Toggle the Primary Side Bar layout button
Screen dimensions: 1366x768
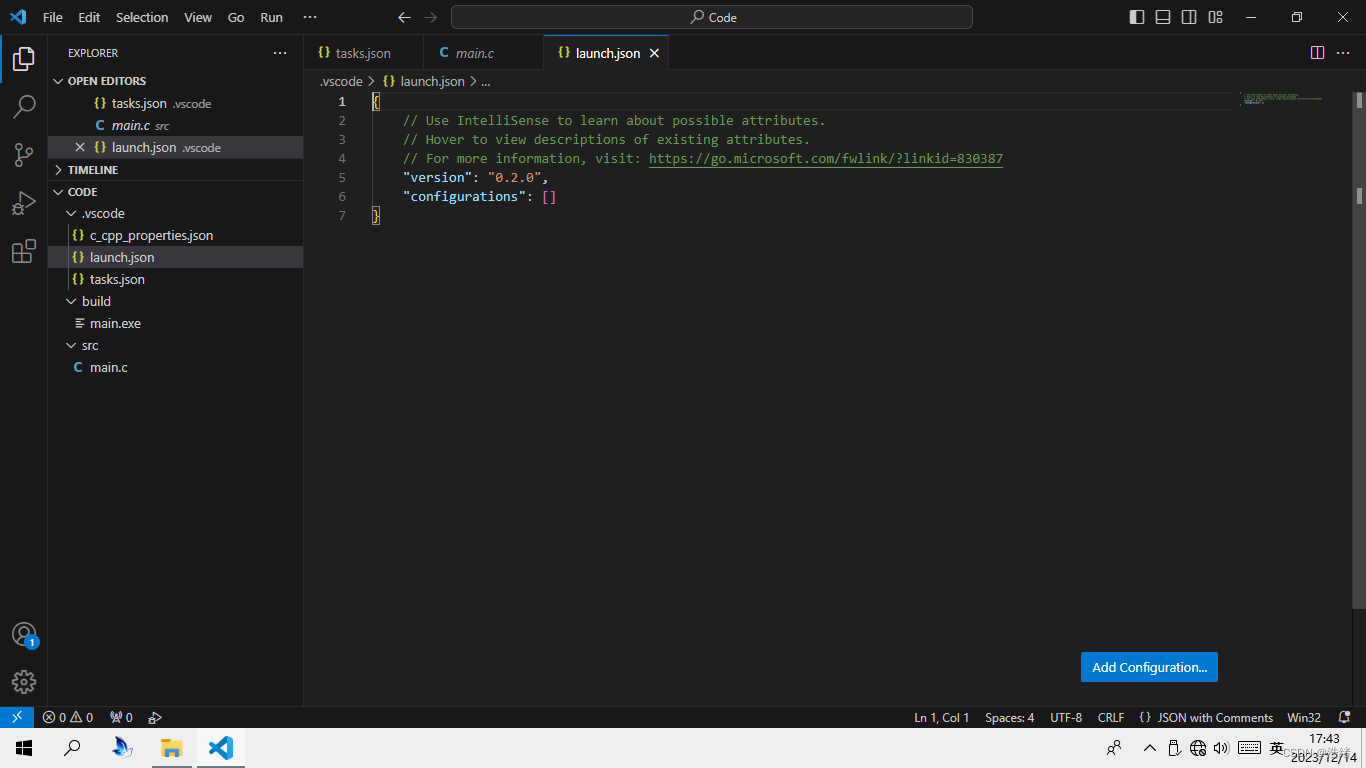1137,17
